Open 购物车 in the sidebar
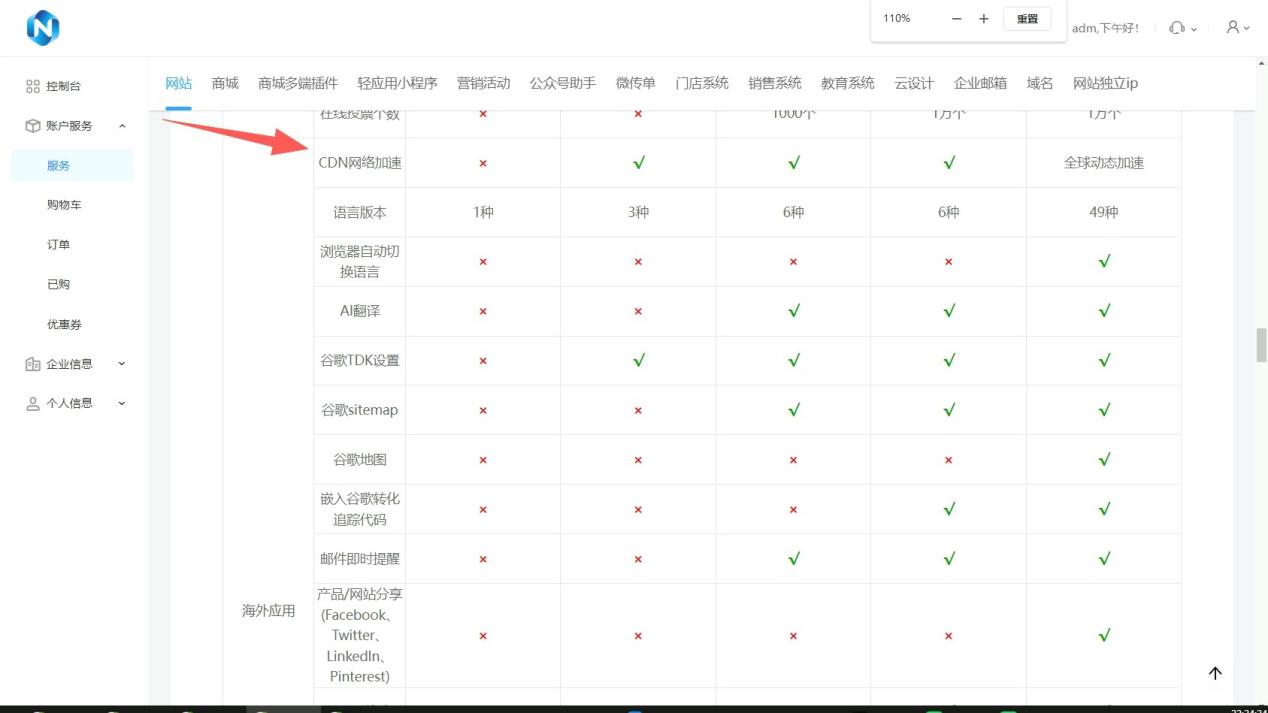1268x713 pixels. [64, 205]
